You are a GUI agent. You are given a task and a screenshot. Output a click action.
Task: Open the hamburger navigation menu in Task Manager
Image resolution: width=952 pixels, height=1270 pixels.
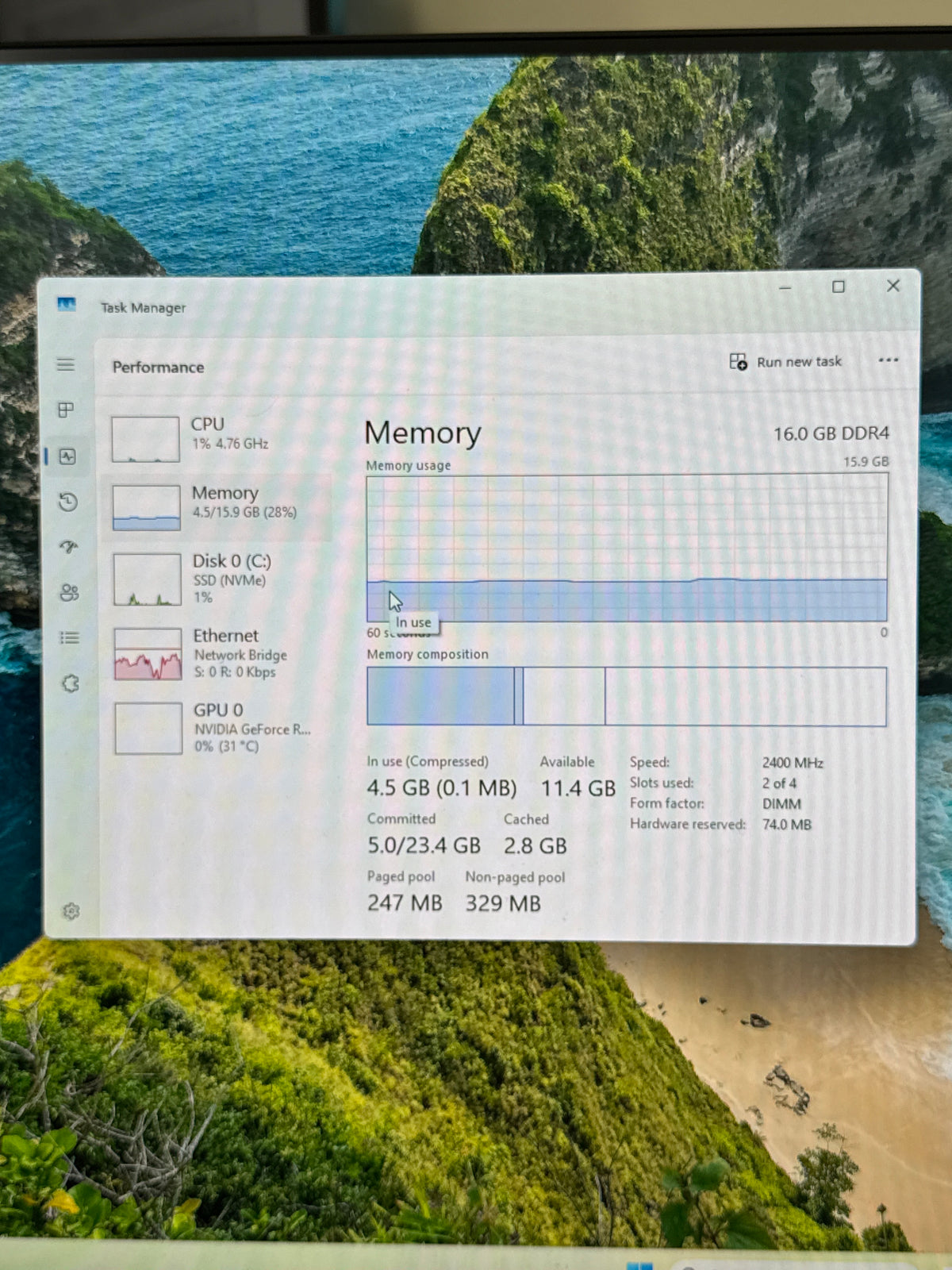pos(66,365)
